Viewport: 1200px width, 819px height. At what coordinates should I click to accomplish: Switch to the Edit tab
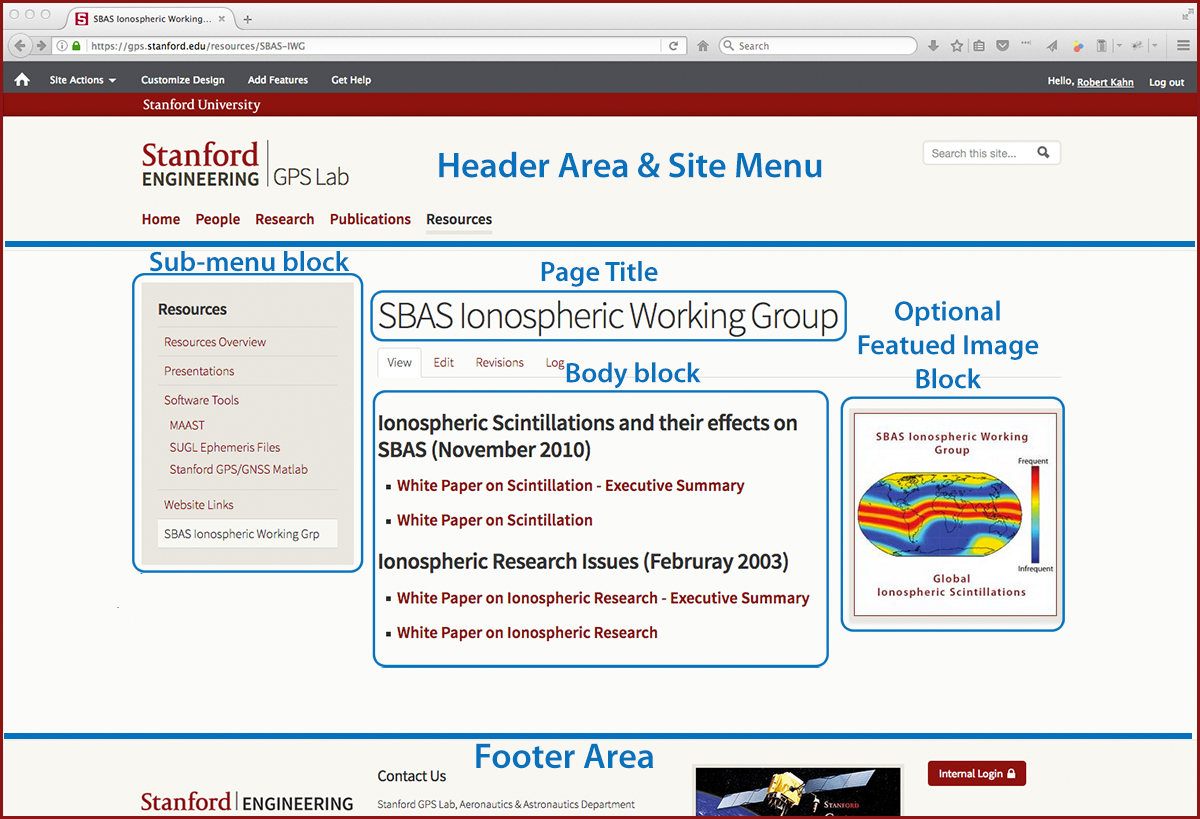(x=443, y=363)
